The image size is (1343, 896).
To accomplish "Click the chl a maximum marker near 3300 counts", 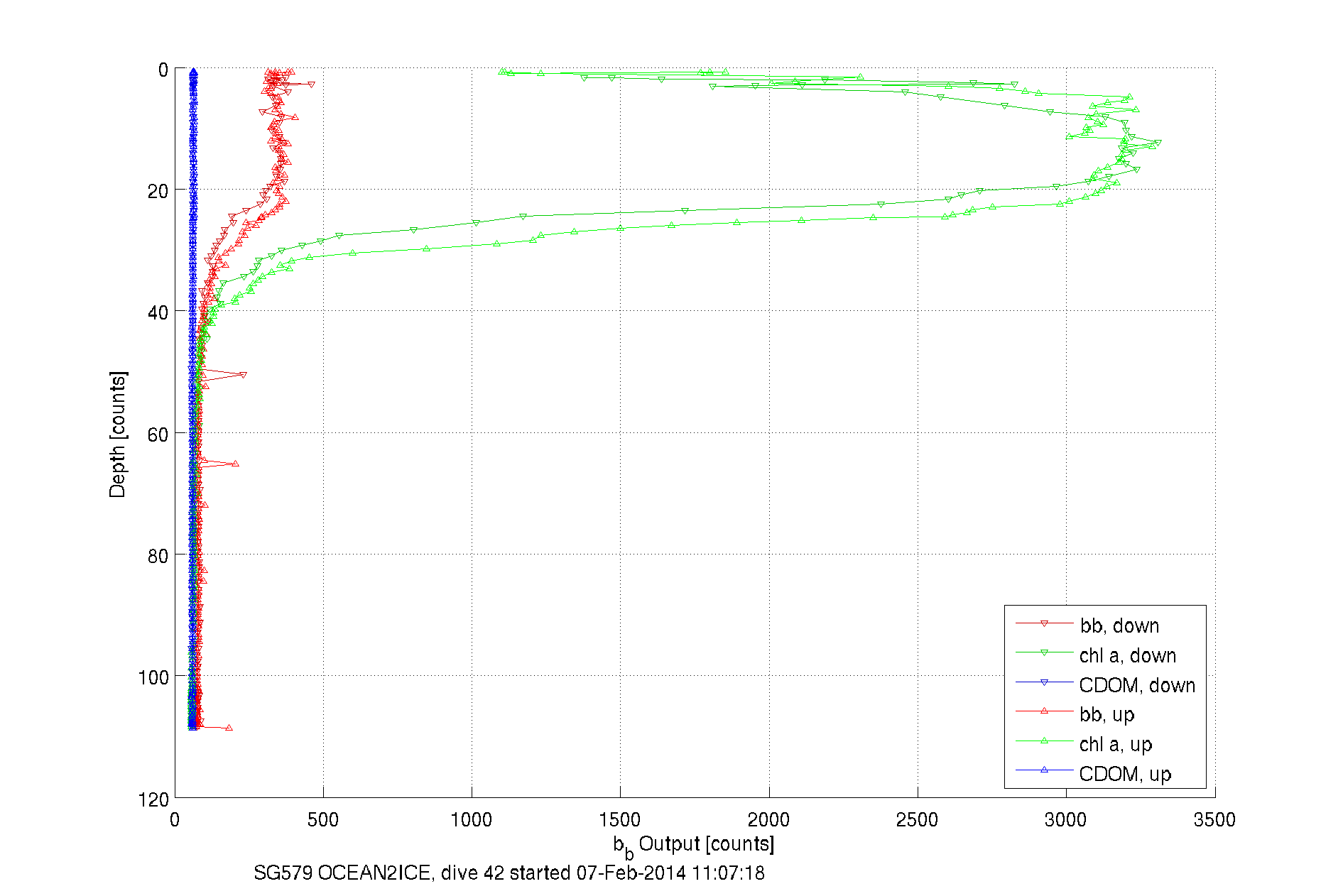I will 1158,143.
